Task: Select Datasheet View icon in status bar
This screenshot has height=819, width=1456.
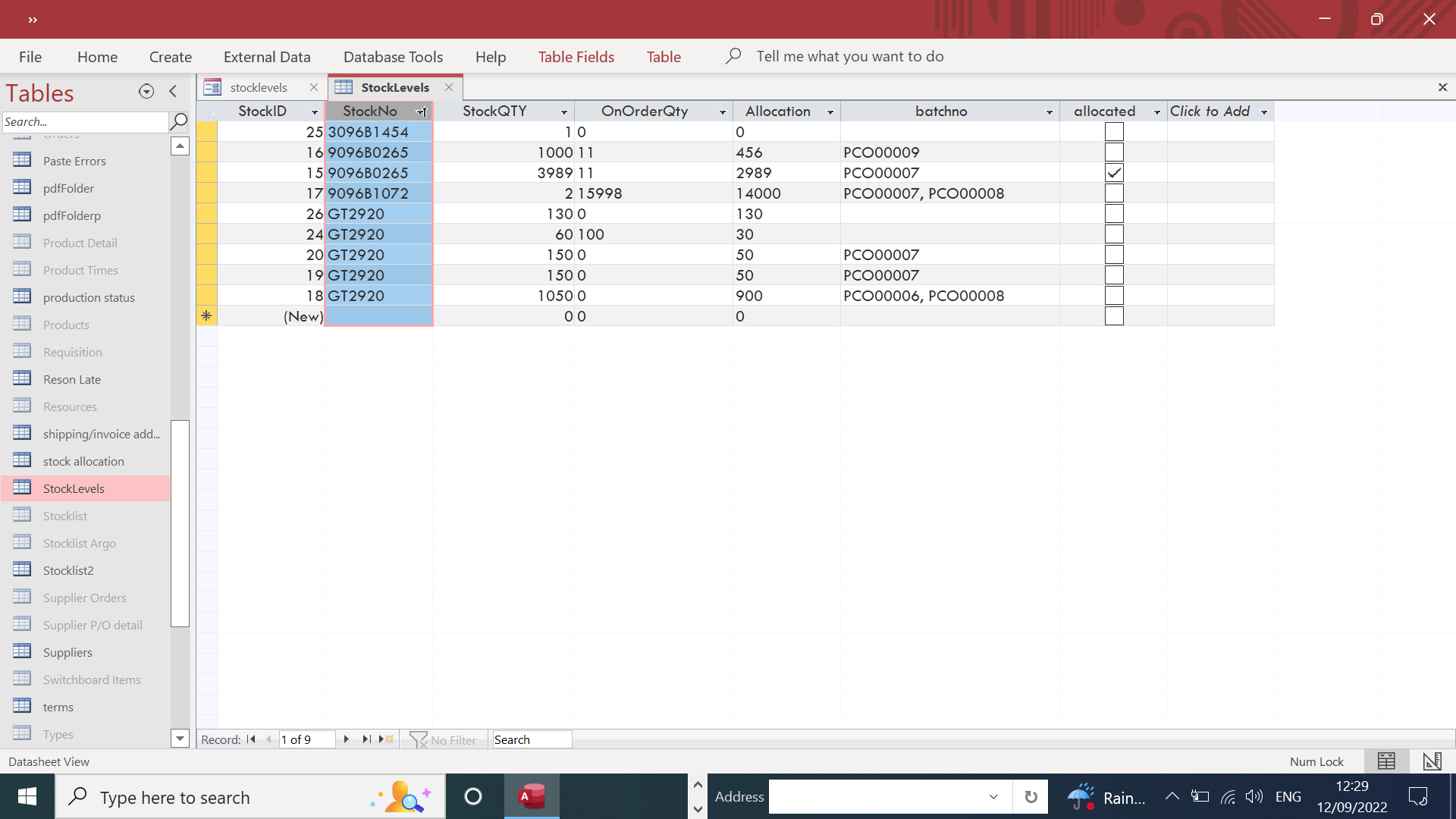Action: coord(1386,761)
